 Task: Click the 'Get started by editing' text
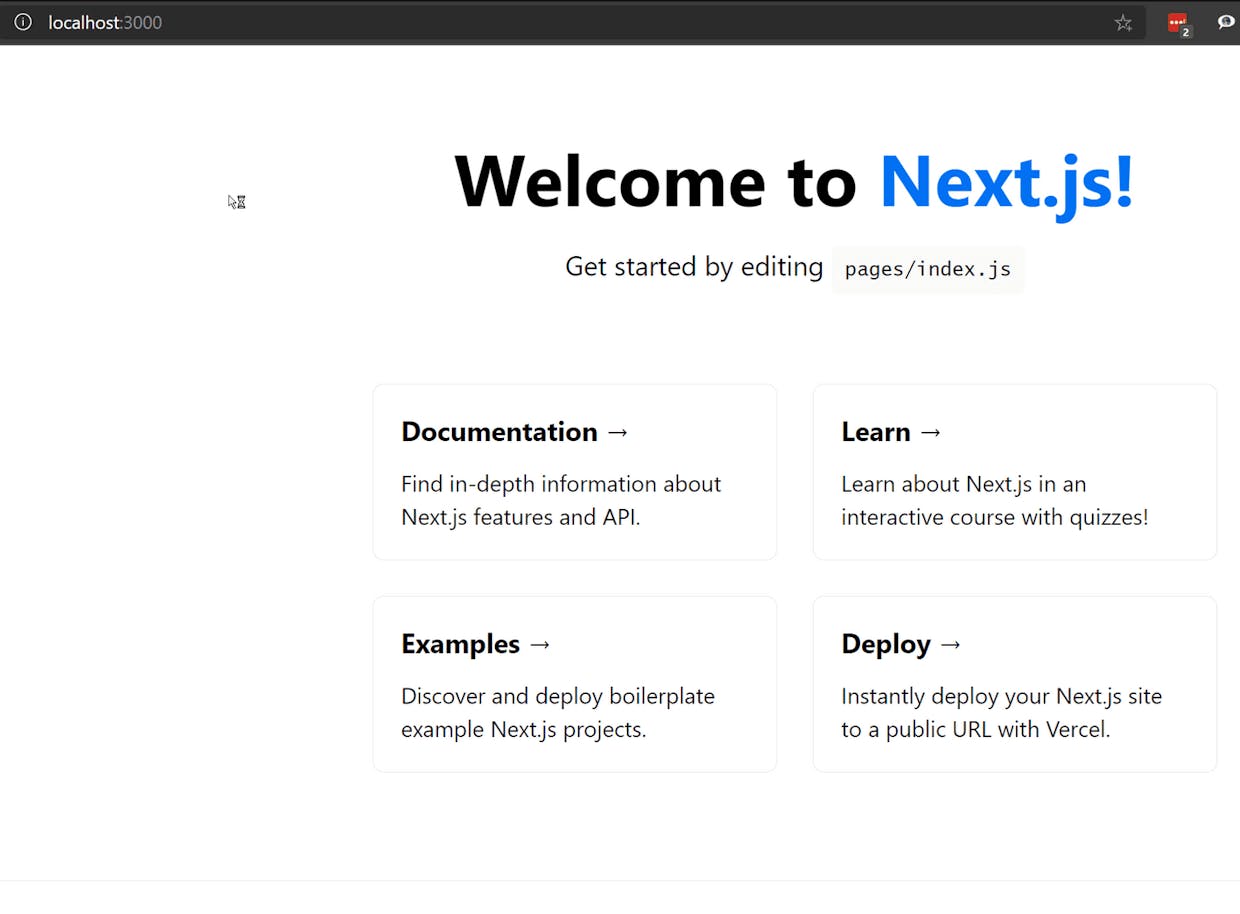[x=694, y=267]
